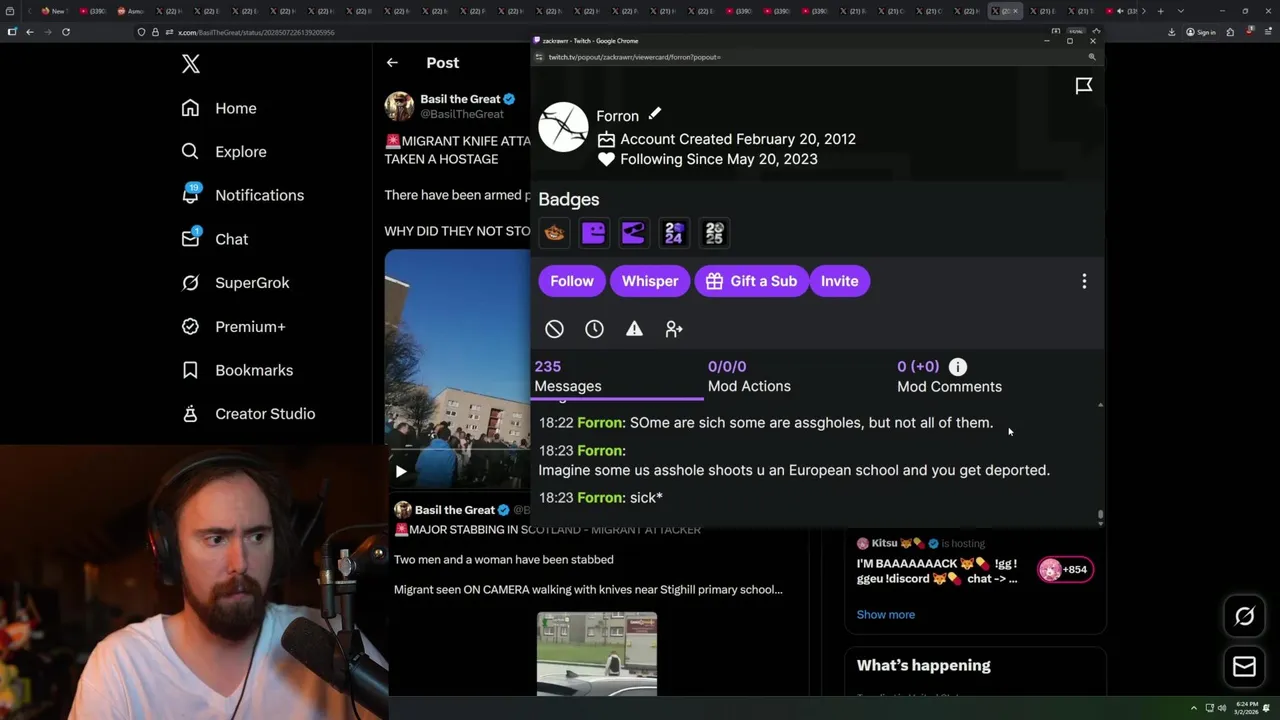1280x720 pixels.
Task: Click the +854 listeners pill
Action: coord(1065,570)
